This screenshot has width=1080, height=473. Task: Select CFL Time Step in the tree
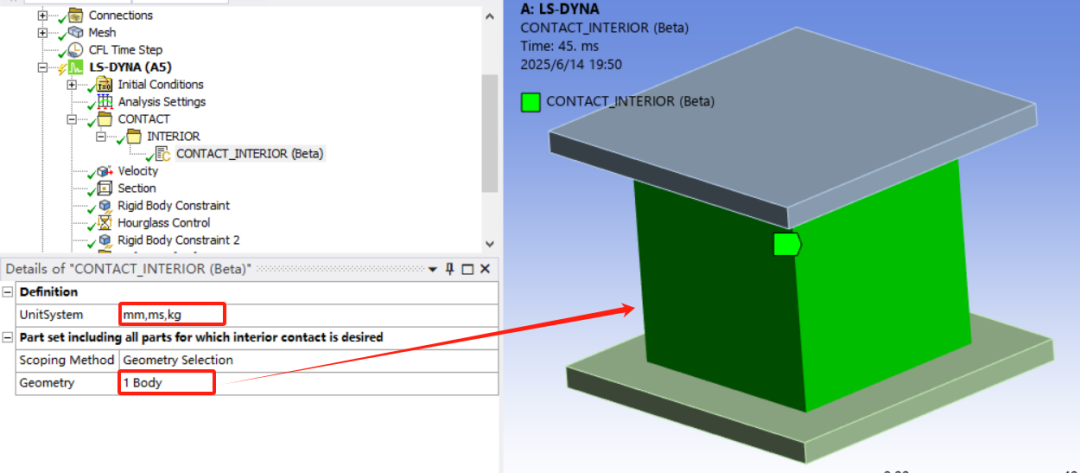pyautogui.click(x=126, y=50)
